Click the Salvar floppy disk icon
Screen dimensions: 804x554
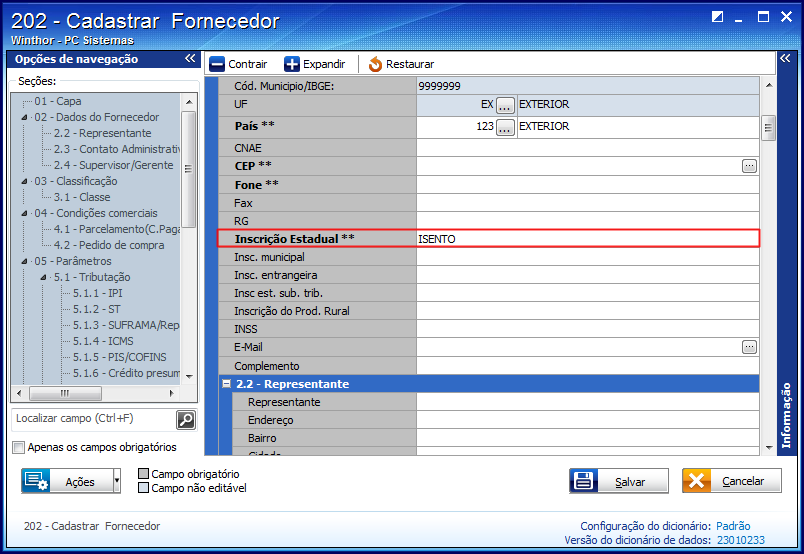[584, 481]
